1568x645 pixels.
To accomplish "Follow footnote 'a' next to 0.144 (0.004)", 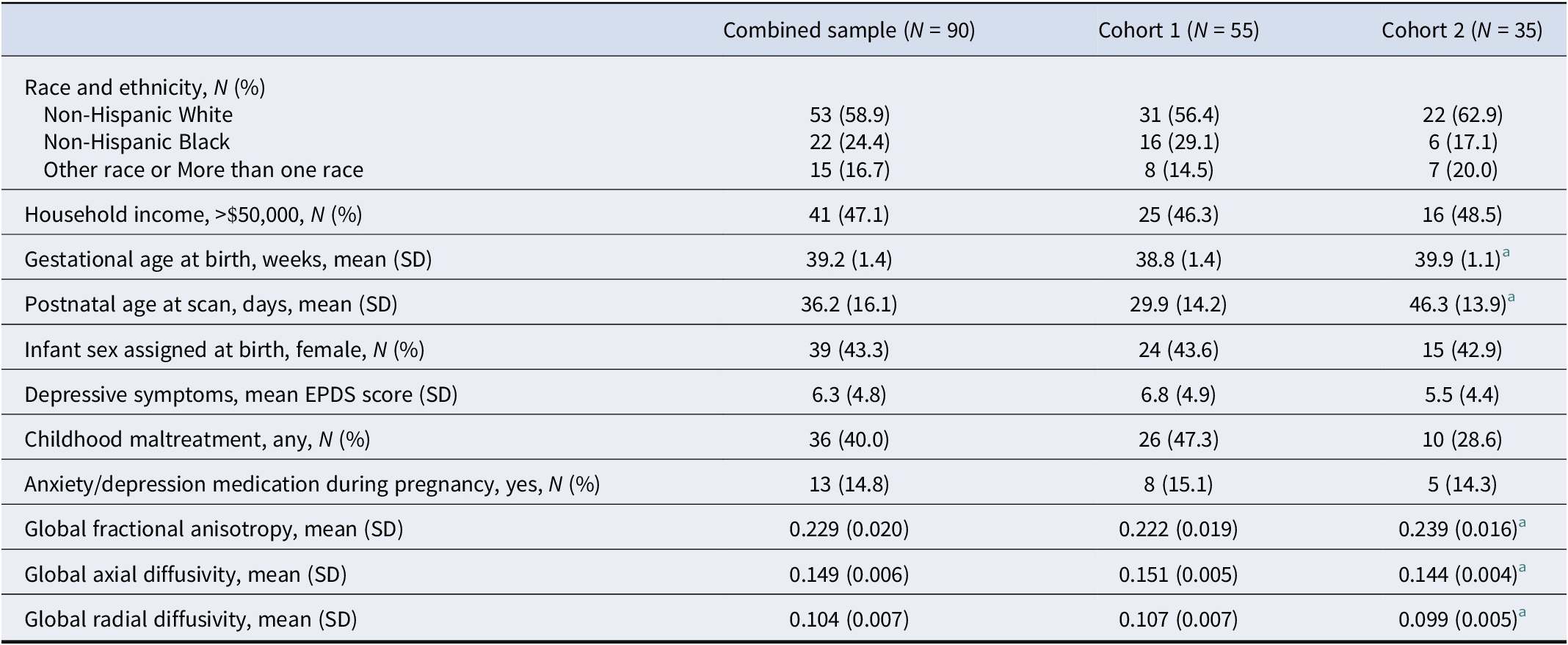I will click(1522, 568).
